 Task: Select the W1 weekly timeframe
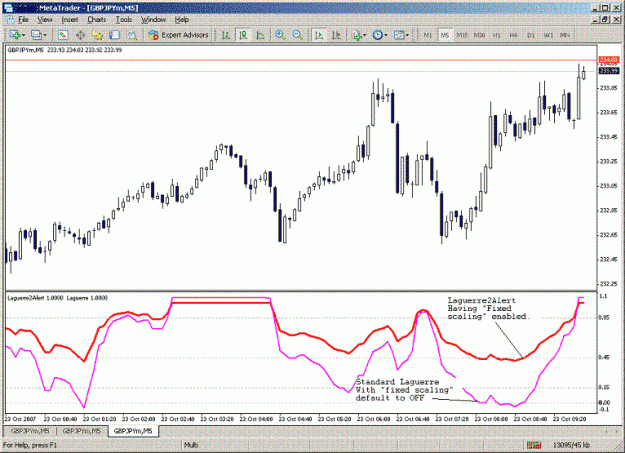click(x=548, y=35)
